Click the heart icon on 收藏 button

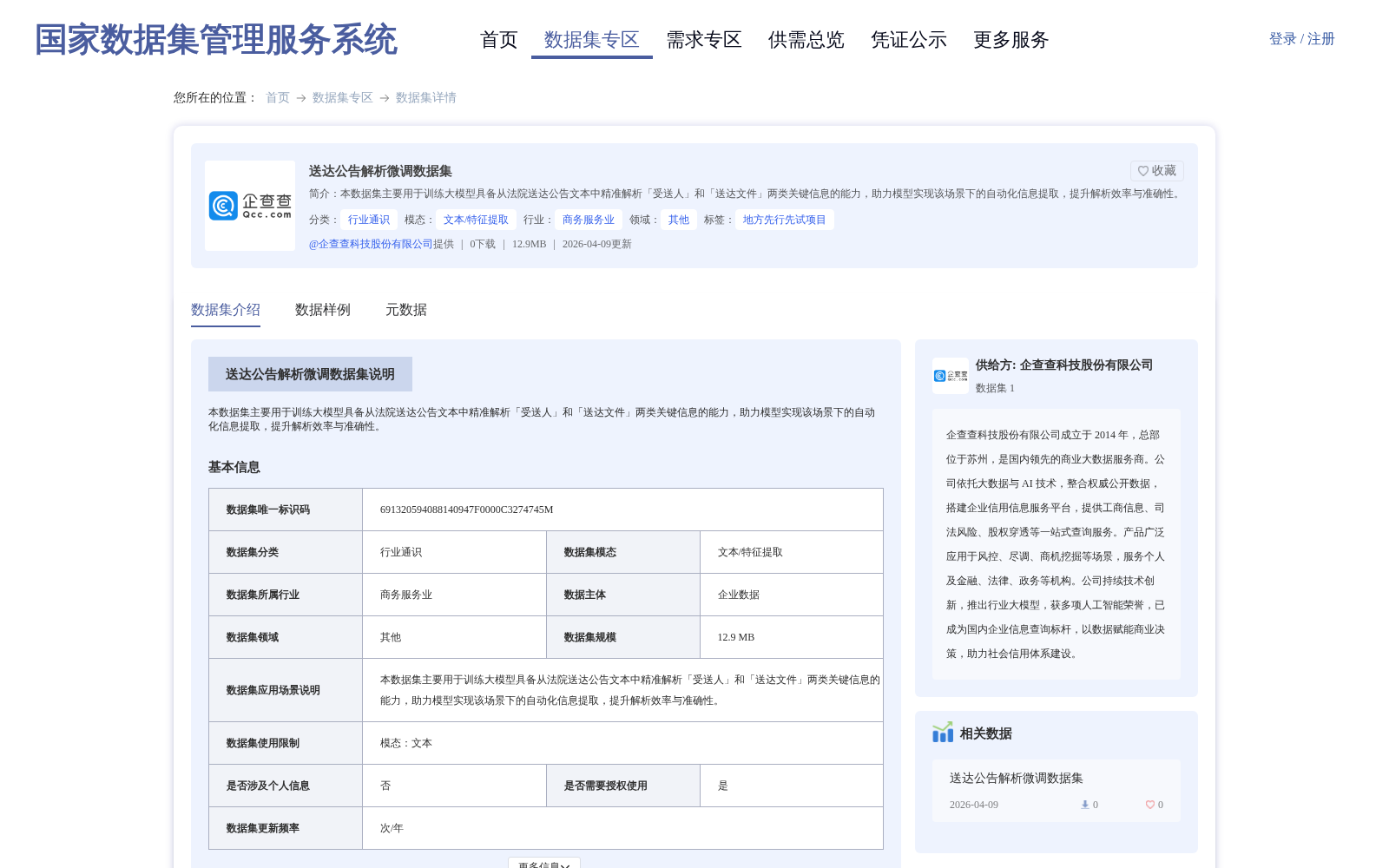pos(1143,171)
